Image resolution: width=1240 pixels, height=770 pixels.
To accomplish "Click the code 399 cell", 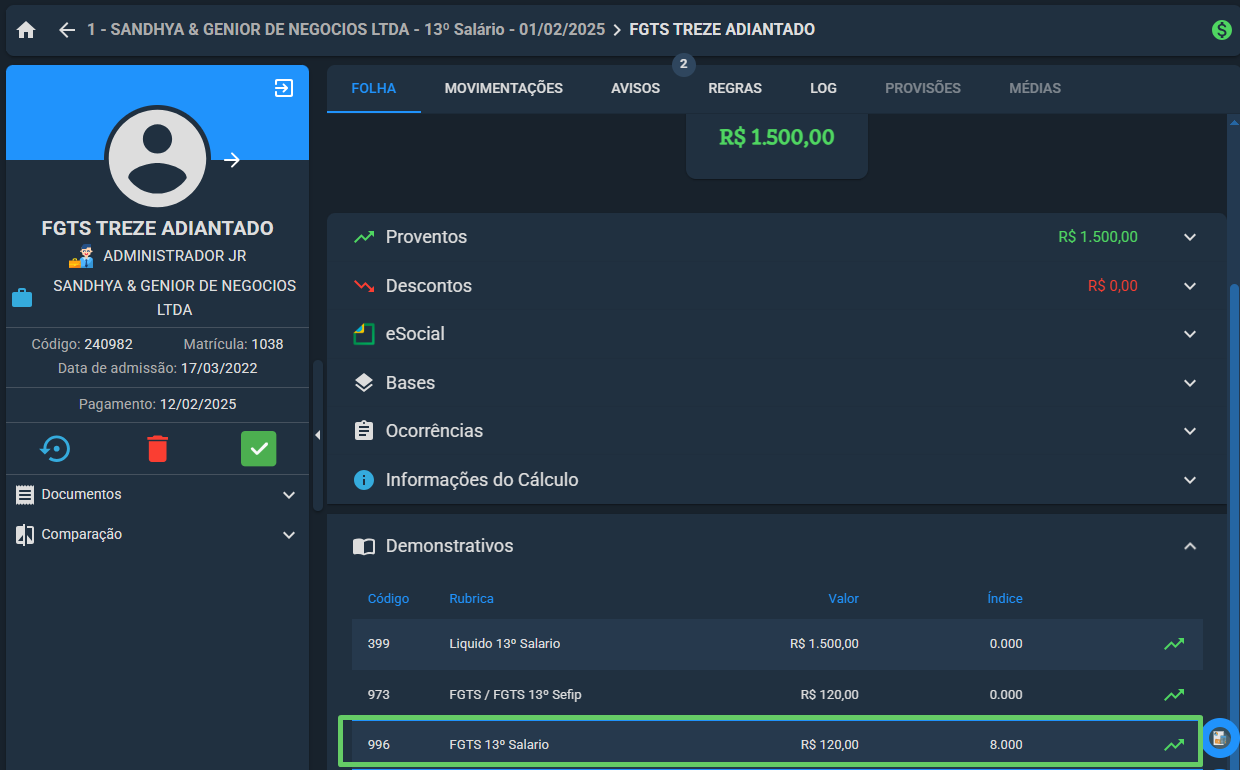I will 379,644.
